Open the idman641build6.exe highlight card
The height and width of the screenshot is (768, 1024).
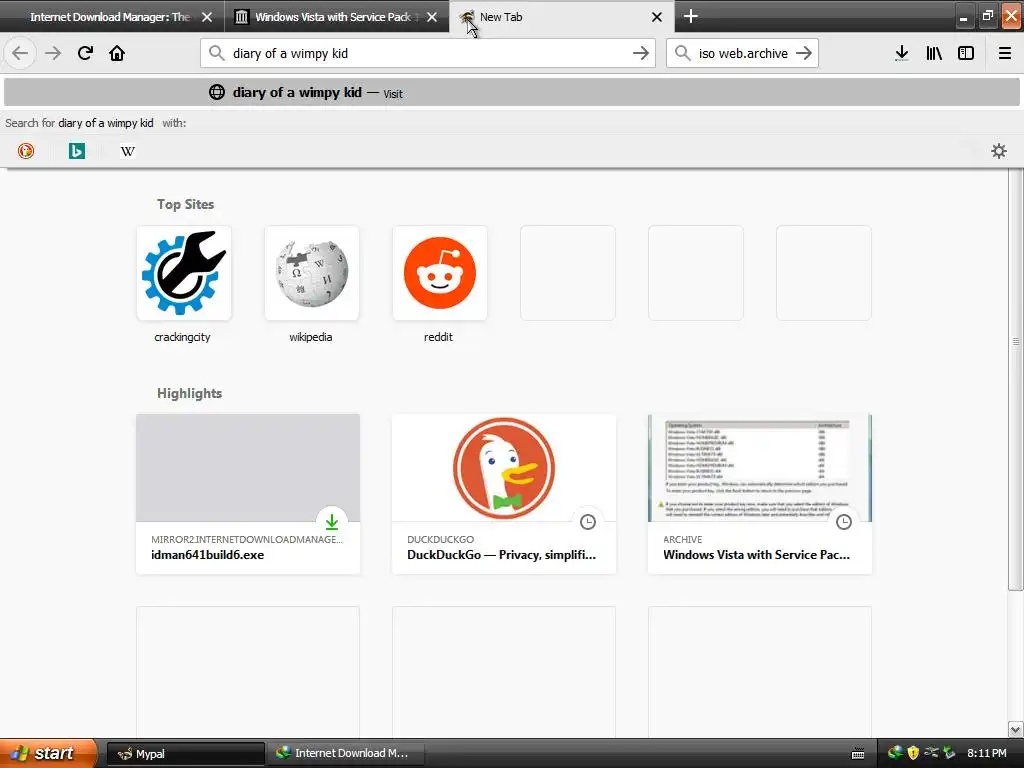pyautogui.click(x=248, y=494)
